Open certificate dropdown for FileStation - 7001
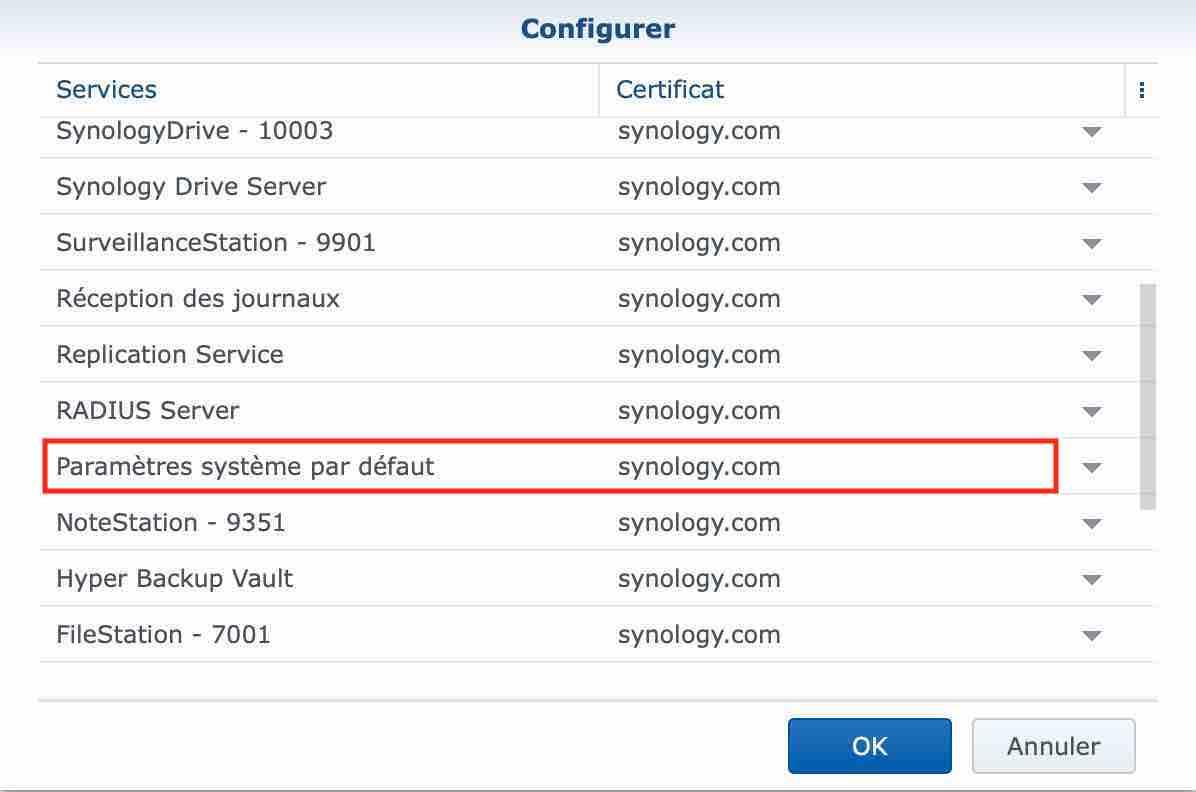This screenshot has height=792, width=1196. point(1092,636)
